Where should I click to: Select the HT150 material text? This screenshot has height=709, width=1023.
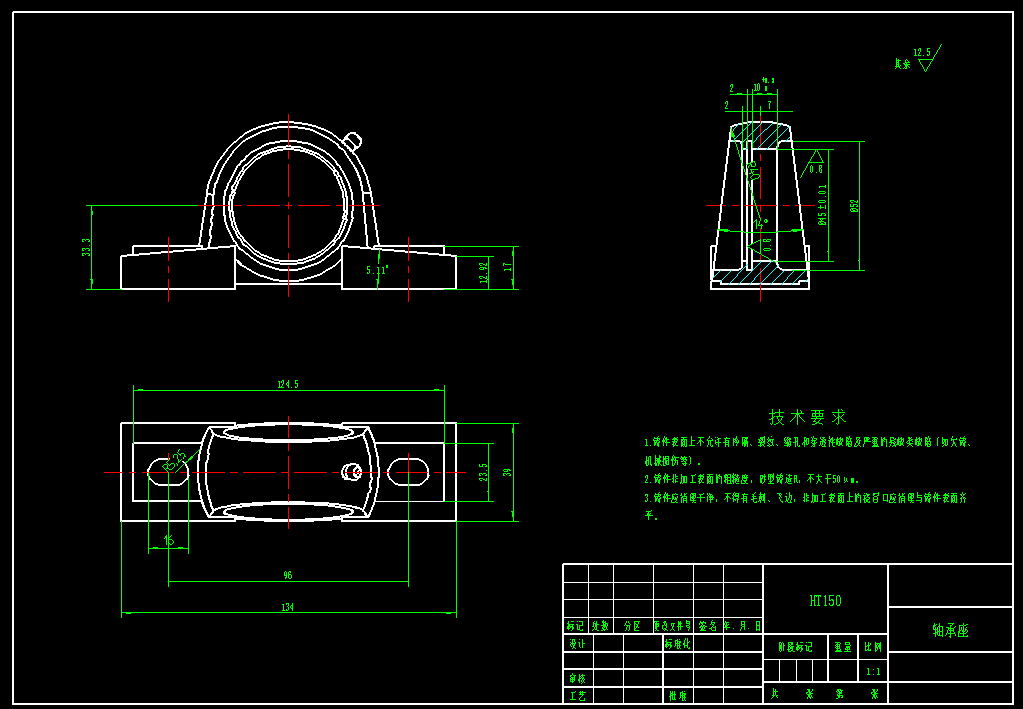pyautogui.click(x=825, y=601)
